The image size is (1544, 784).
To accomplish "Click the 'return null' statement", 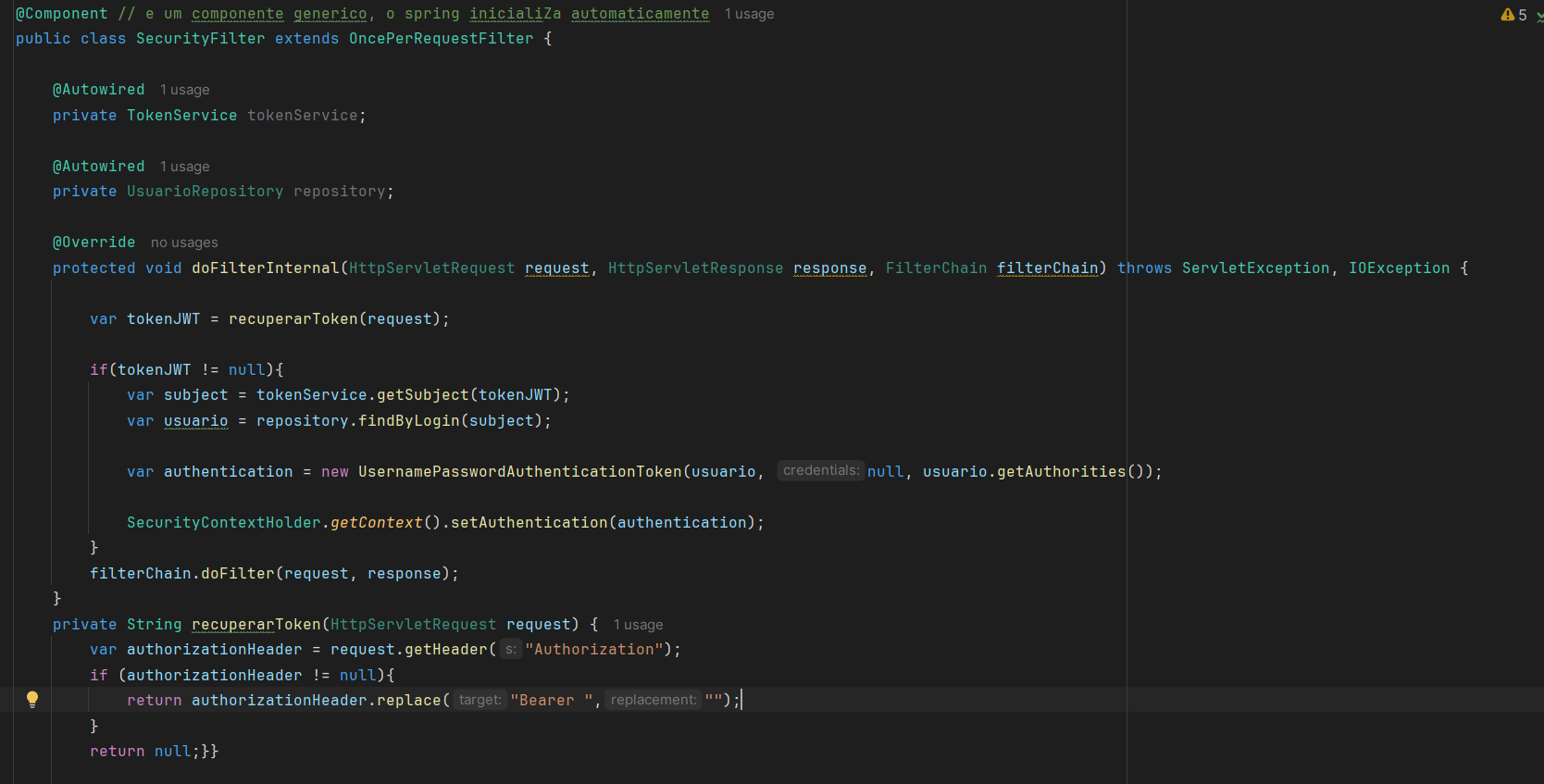I will 144,752.
